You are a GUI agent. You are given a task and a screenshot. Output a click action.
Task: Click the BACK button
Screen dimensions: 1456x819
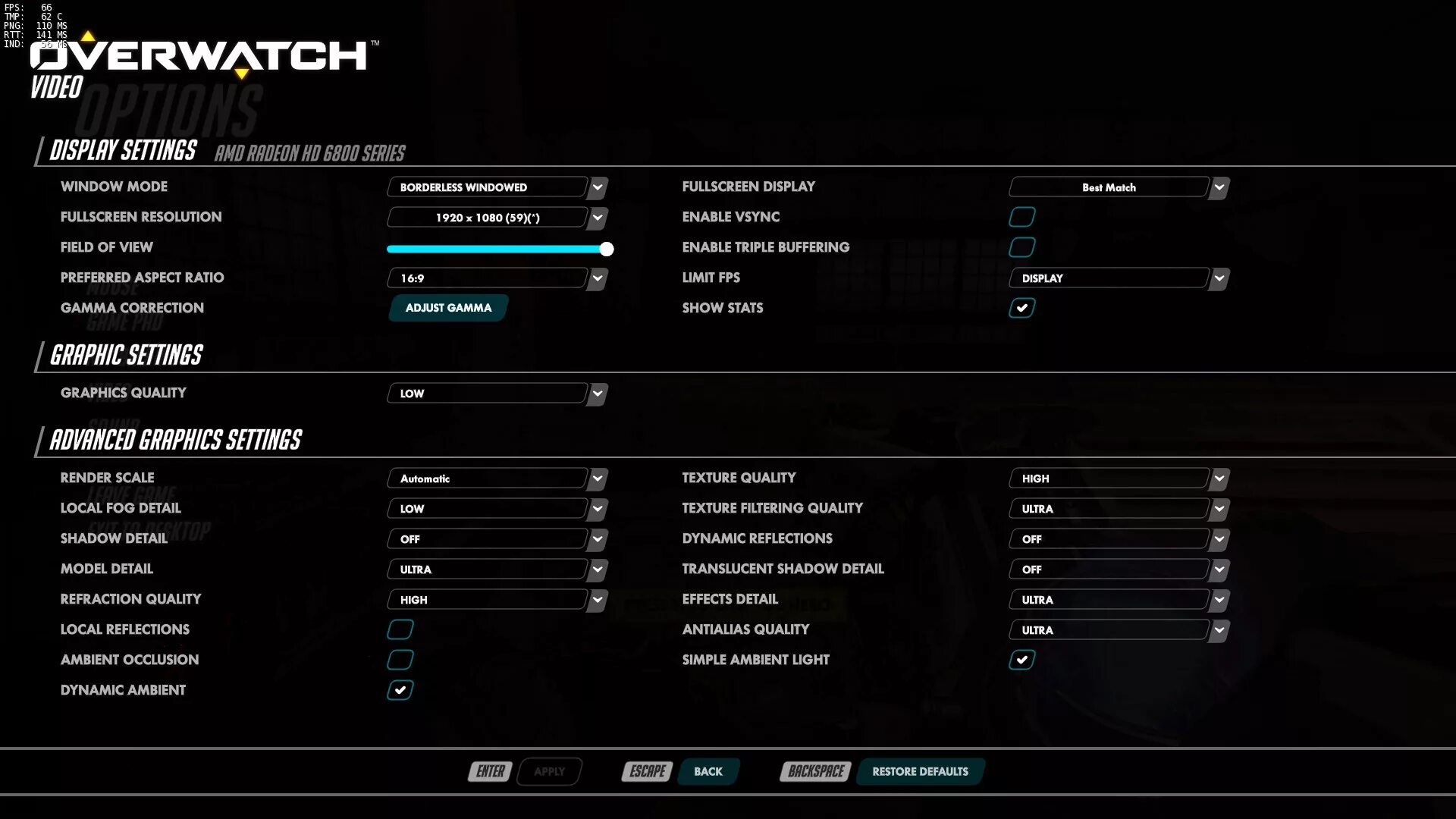click(x=708, y=771)
